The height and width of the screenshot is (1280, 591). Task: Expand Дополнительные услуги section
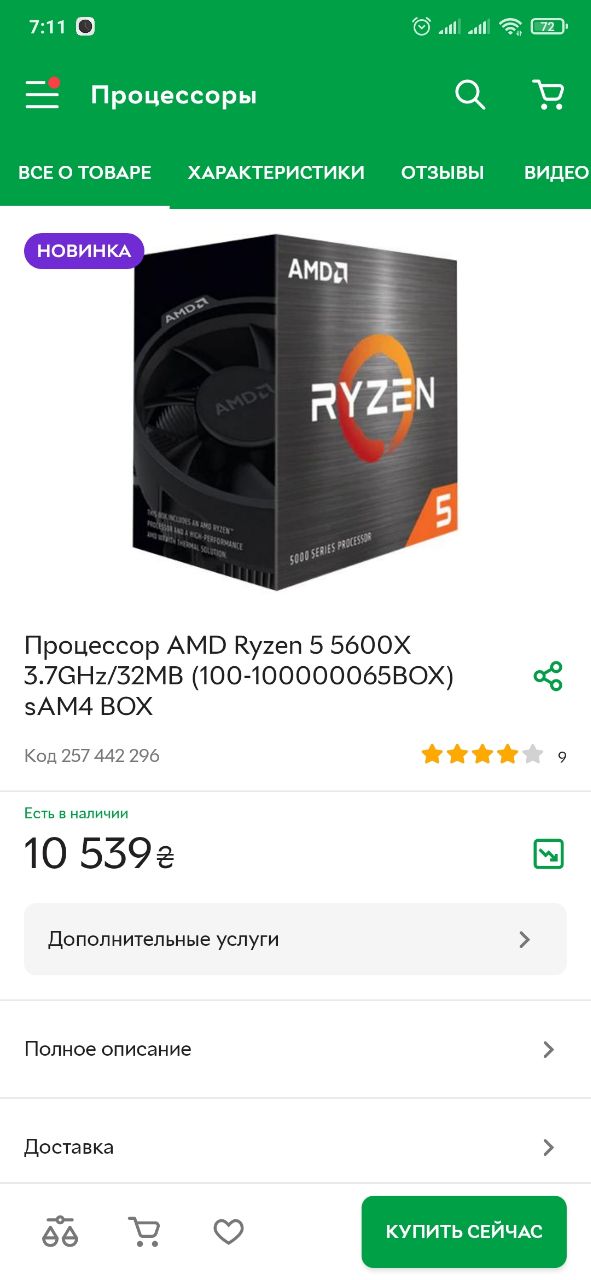pos(295,939)
